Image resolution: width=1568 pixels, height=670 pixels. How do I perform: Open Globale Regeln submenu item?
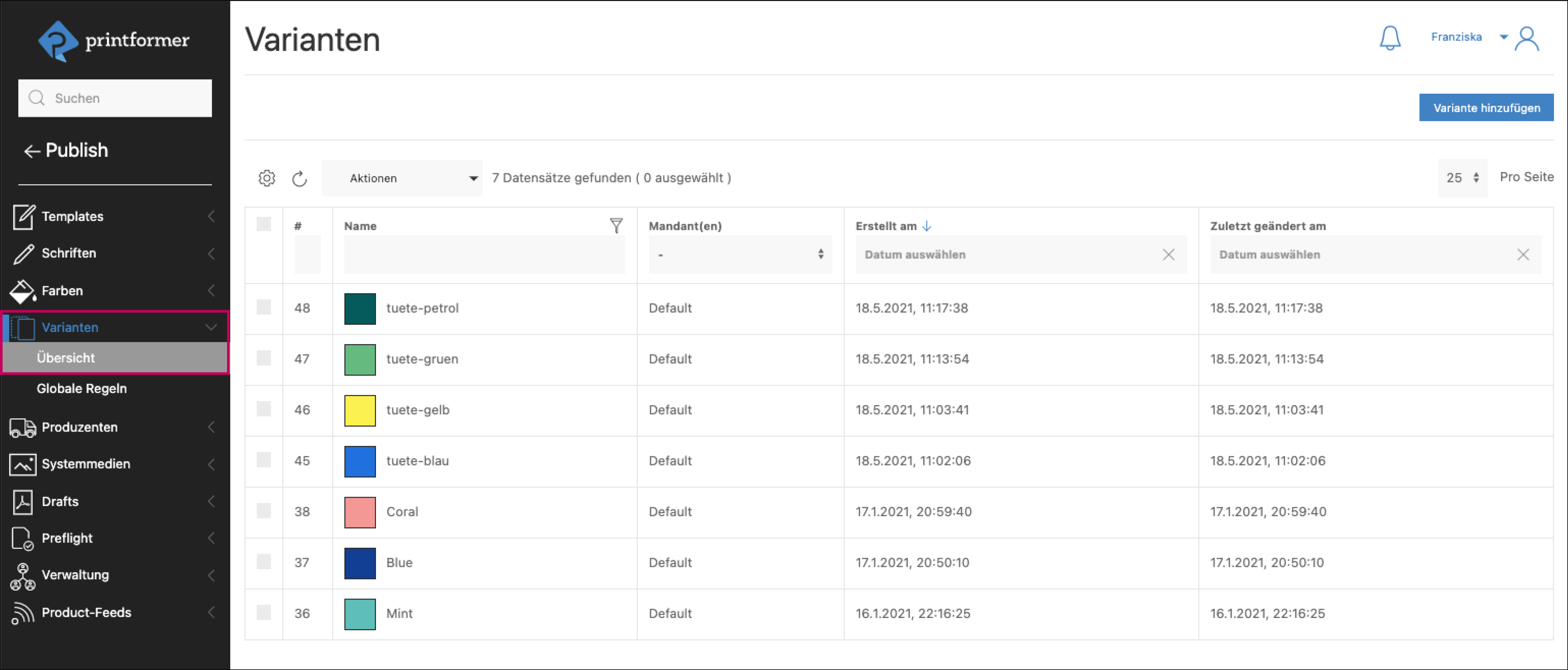(82, 388)
